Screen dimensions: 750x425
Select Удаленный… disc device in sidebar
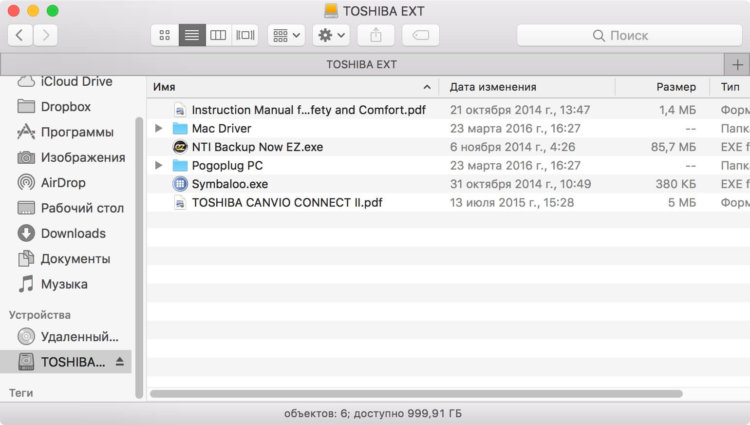[x=68, y=337]
